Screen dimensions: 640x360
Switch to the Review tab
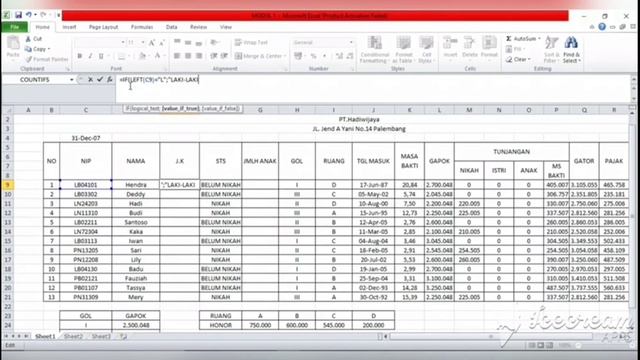click(198, 27)
